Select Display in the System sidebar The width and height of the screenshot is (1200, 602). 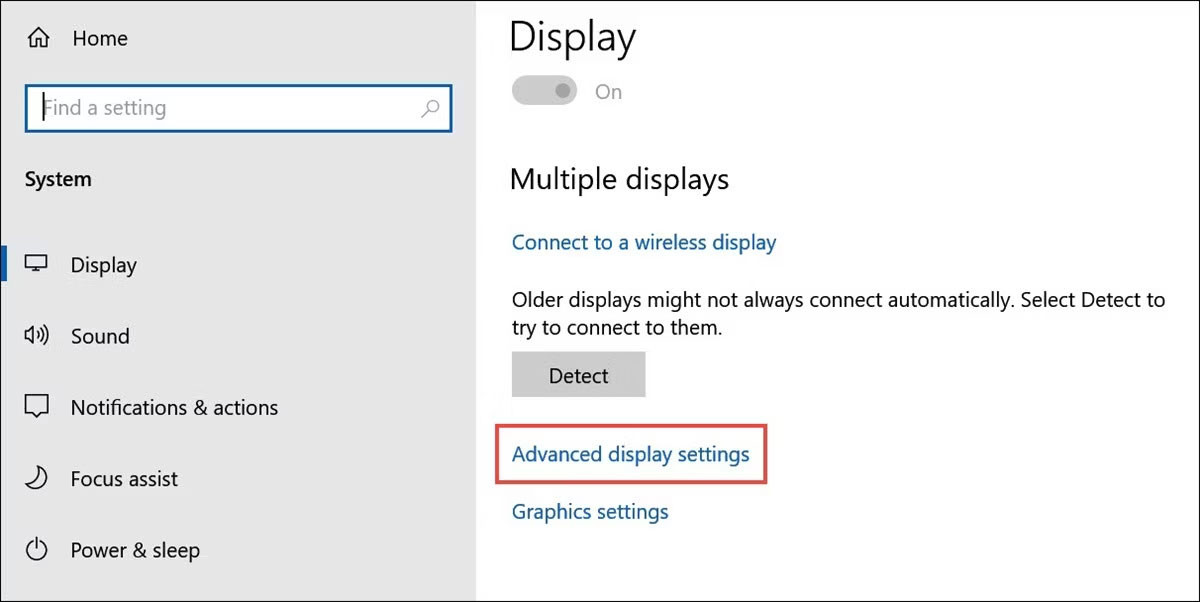104,265
